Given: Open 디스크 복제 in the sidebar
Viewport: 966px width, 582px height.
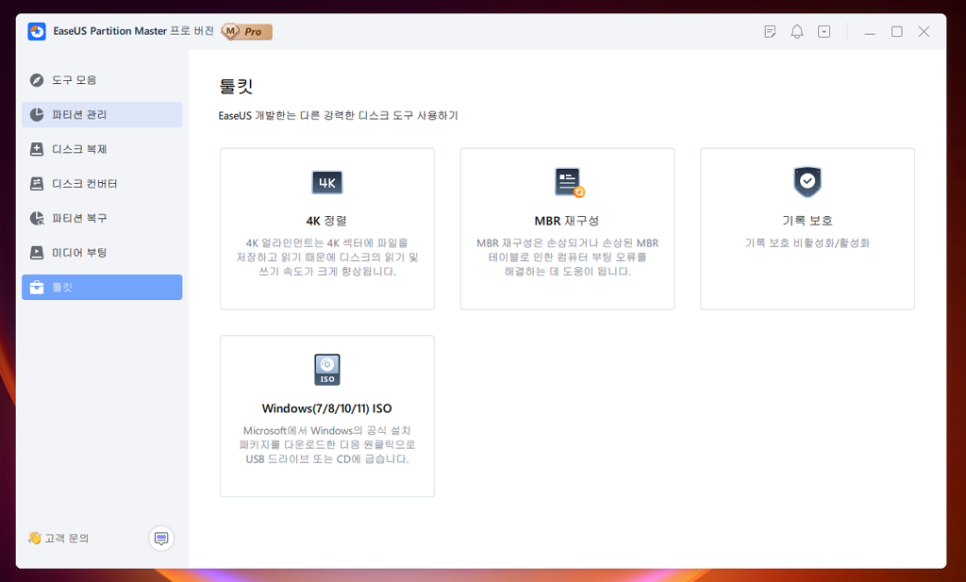Looking at the screenshot, I should tap(102, 149).
